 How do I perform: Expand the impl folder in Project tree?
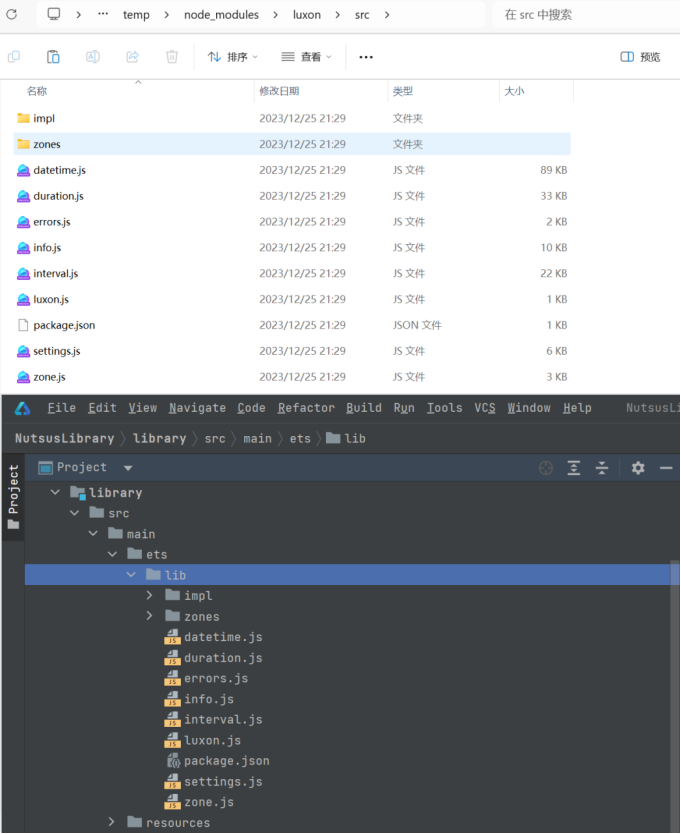coord(150,595)
